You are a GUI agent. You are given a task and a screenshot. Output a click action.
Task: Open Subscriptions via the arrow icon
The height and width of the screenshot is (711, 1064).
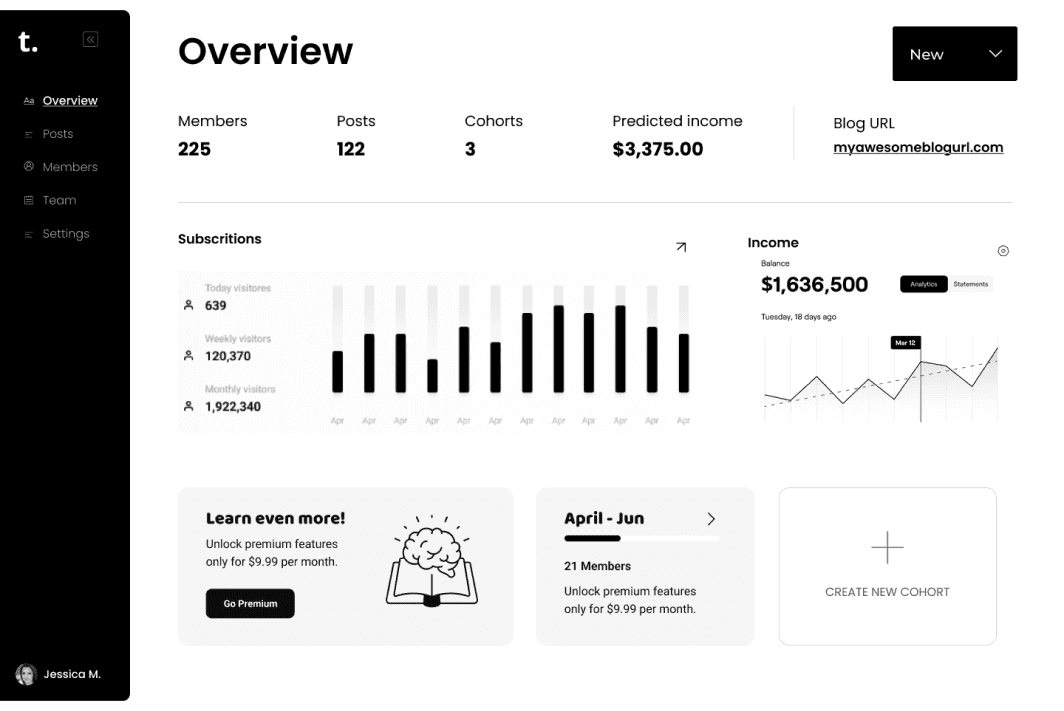(x=681, y=247)
